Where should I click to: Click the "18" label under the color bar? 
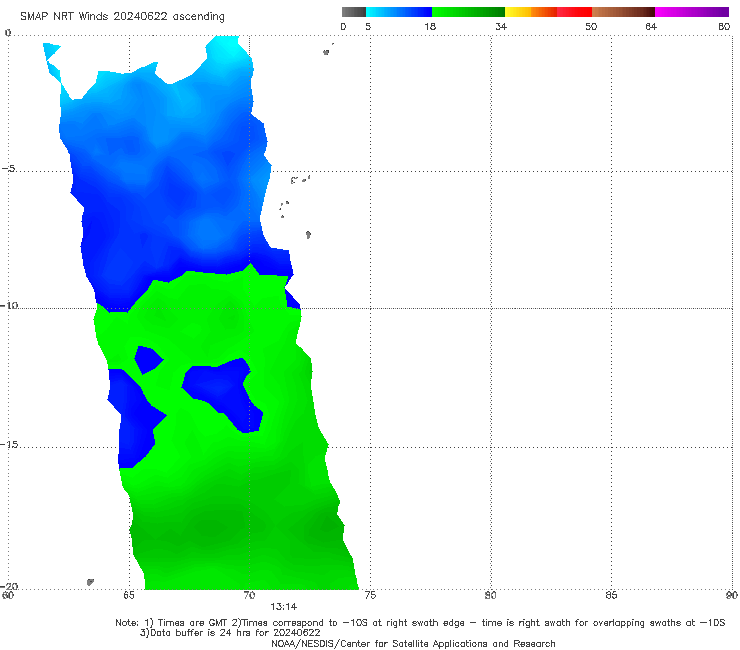point(430,26)
